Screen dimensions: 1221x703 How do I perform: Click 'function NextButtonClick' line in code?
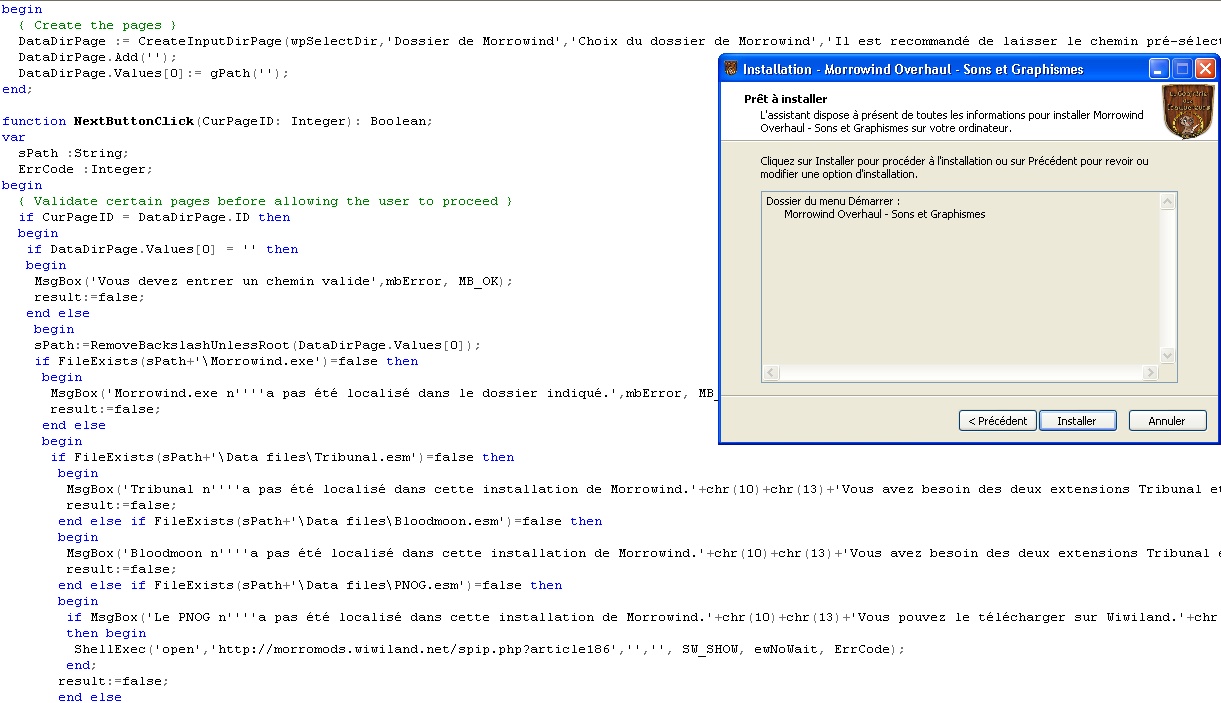[218, 121]
